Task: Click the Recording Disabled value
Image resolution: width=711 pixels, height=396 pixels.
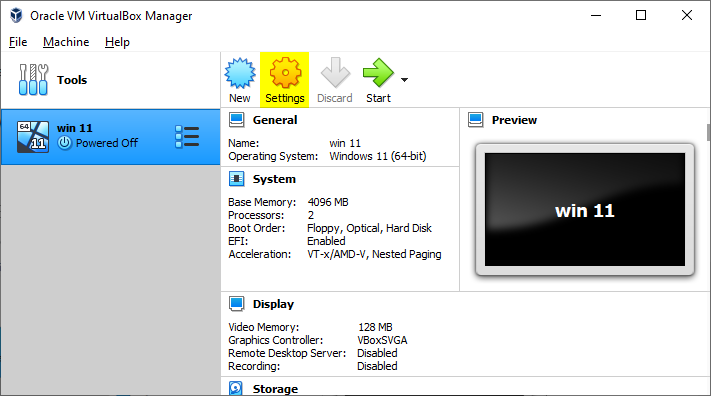Action: pyautogui.click(x=377, y=367)
